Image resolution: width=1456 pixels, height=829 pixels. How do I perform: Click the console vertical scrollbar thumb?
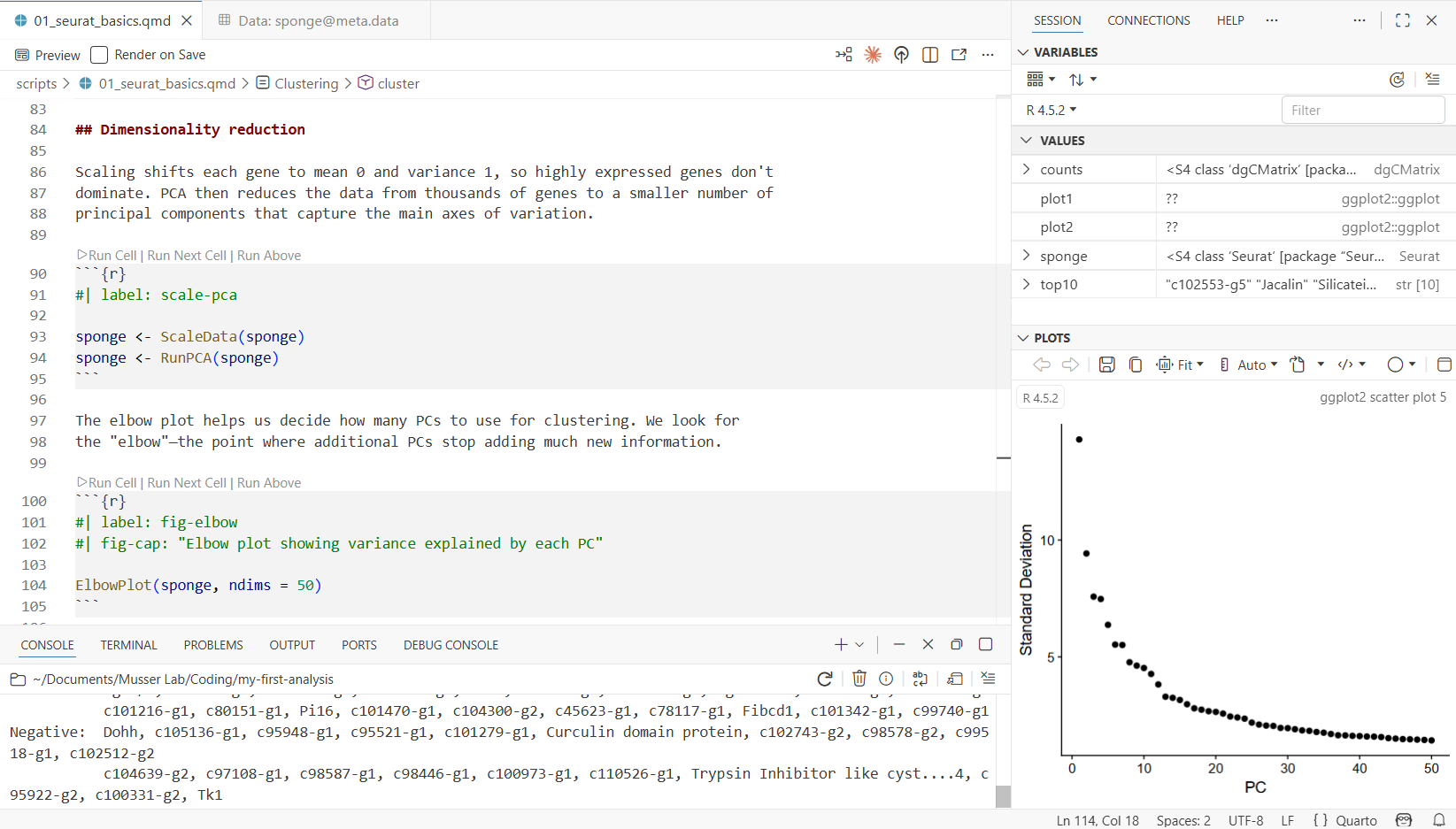pos(1003,795)
